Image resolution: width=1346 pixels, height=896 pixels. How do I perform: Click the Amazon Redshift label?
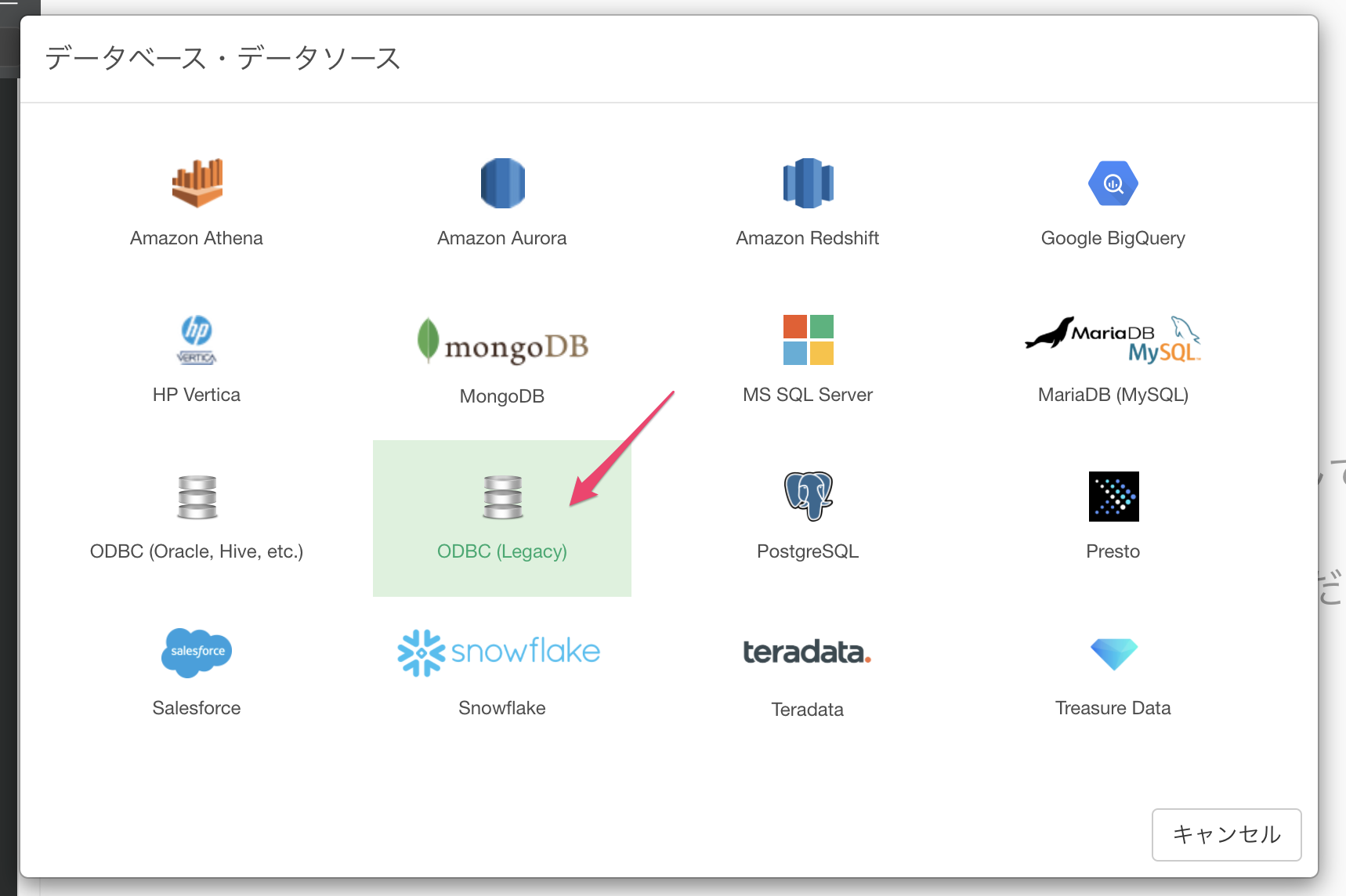pos(808,238)
